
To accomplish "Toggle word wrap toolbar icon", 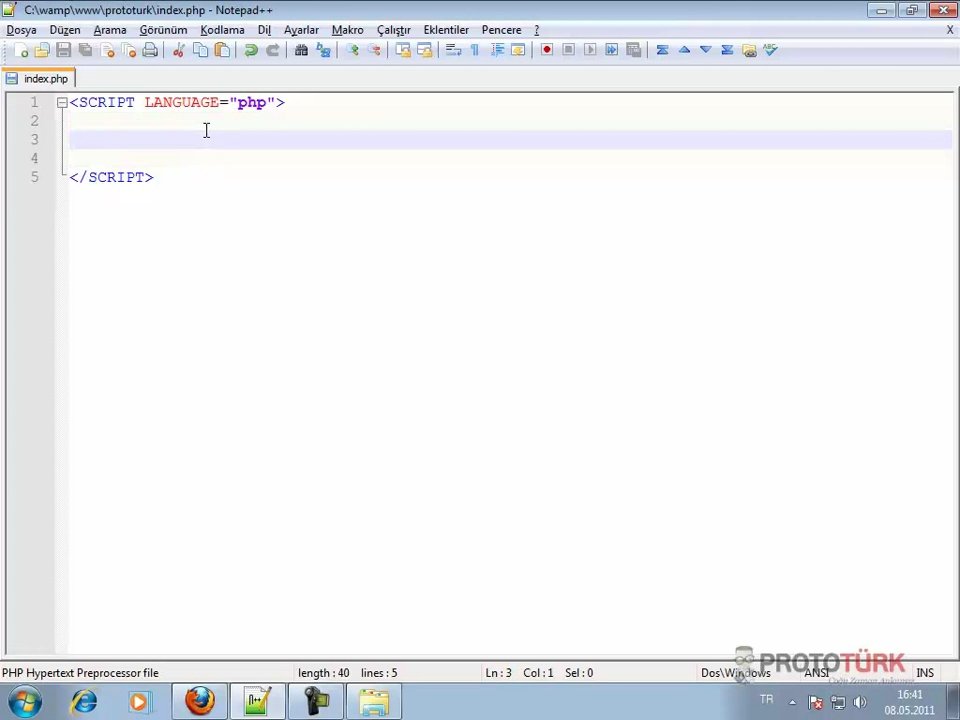I will [453, 50].
